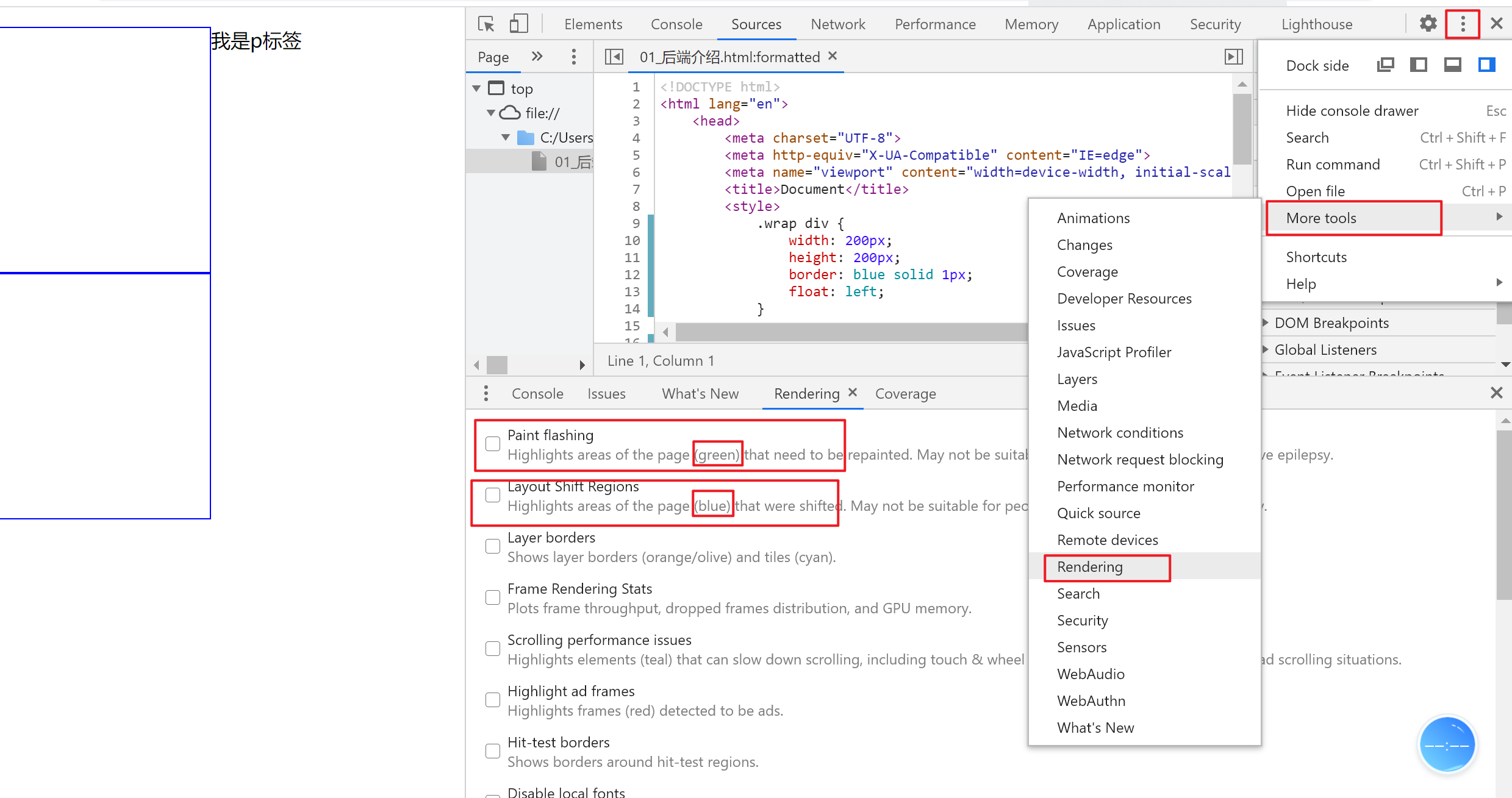Select Rendering in the More tools menu
Image resolution: width=1512 pixels, height=798 pixels.
click(1089, 567)
